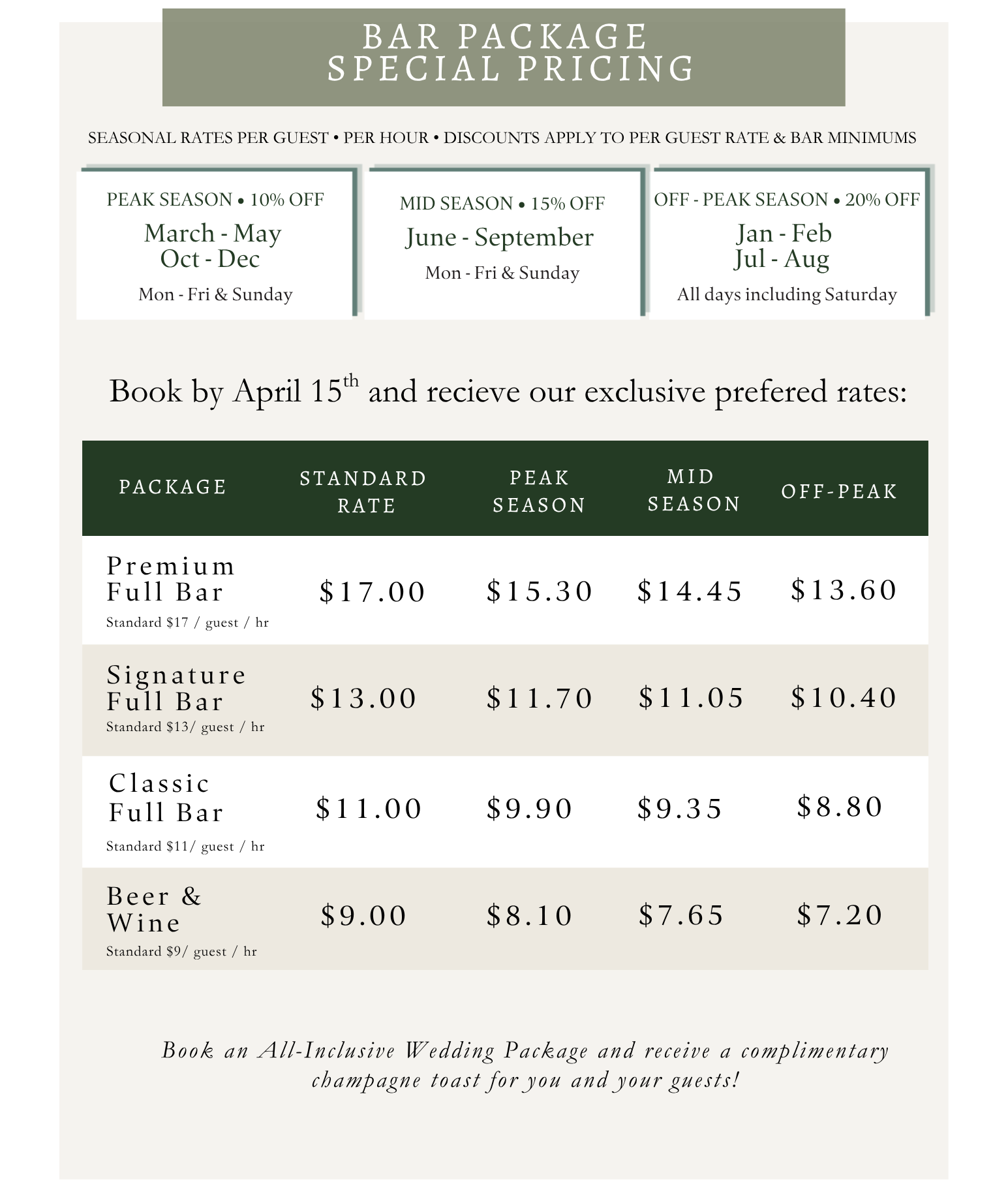Click the $13.60 Premium off-peak price
Viewport: 1008px width, 1188px height.
pyautogui.click(x=844, y=590)
